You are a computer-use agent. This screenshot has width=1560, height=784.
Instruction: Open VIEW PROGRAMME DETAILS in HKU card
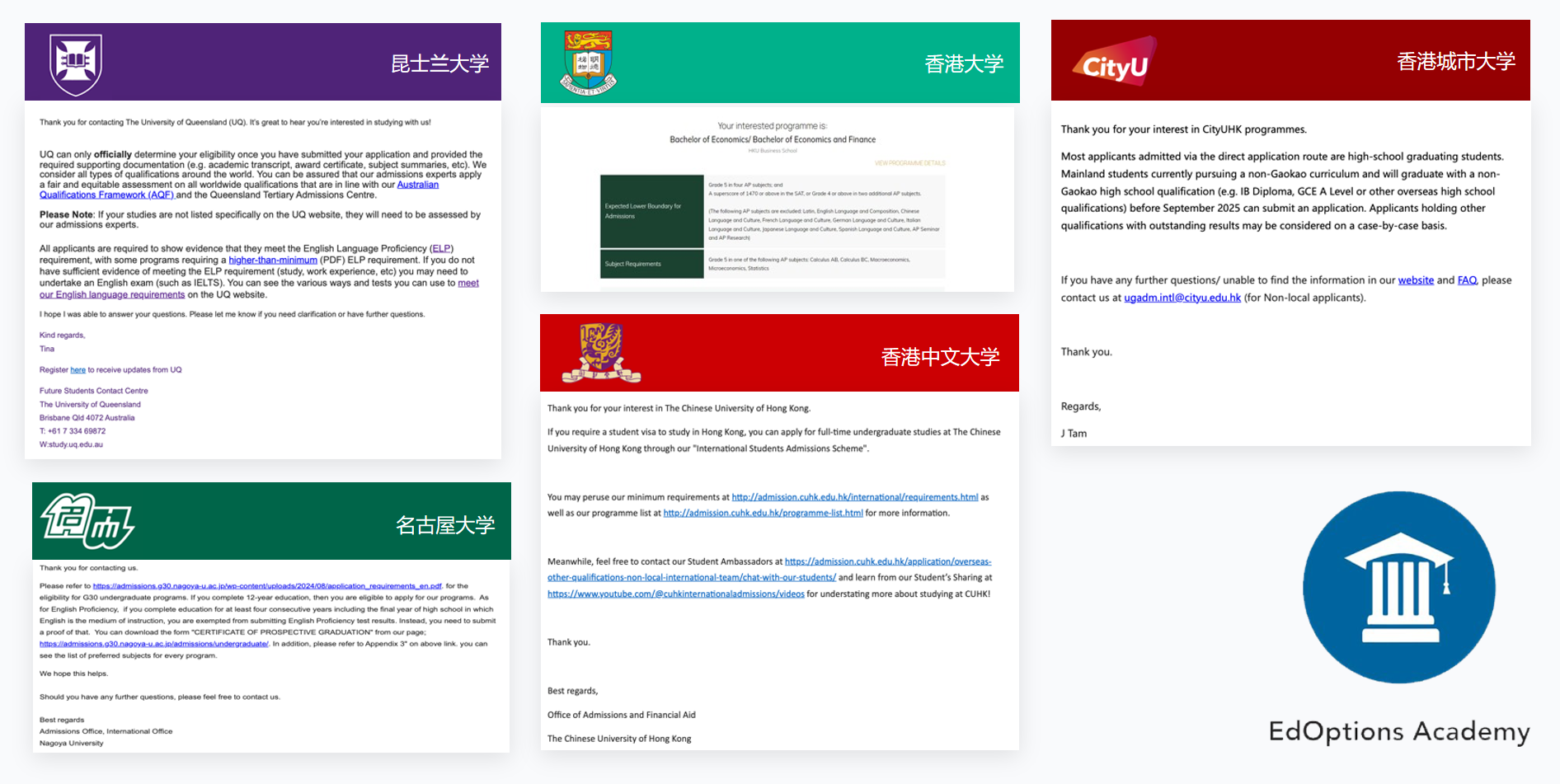click(910, 163)
